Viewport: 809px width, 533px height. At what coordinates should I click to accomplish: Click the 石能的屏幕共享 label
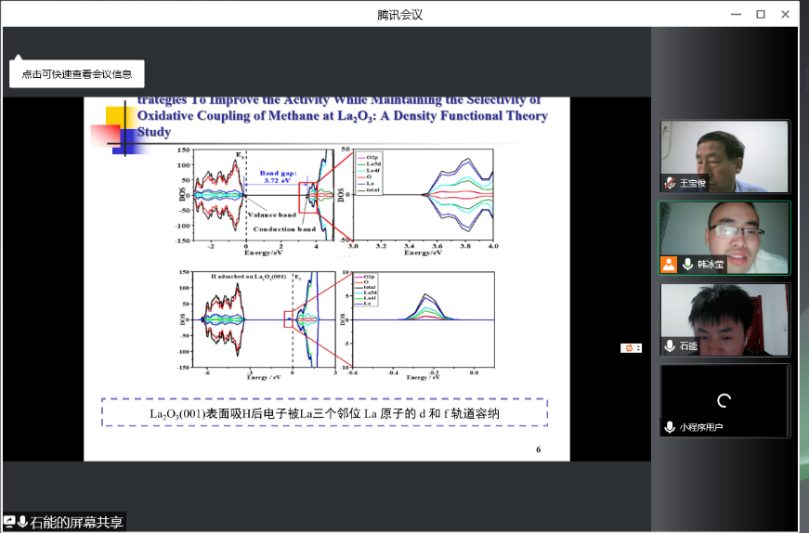[x=76, y=522]
